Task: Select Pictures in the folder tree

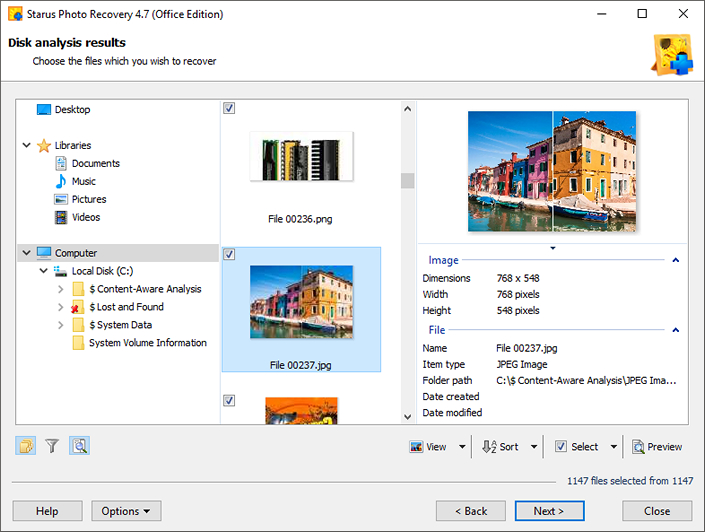Action: tap(89, 199)
